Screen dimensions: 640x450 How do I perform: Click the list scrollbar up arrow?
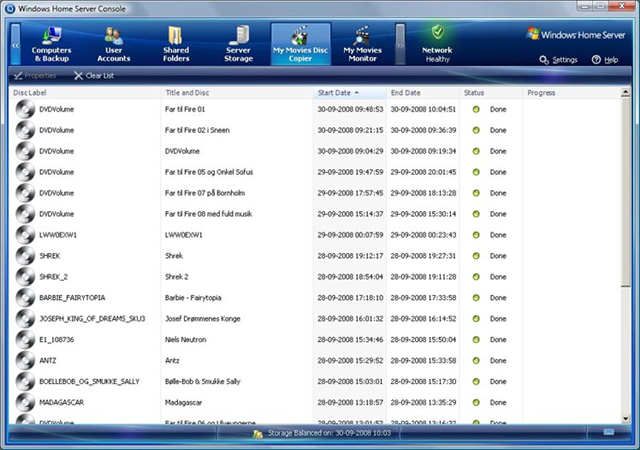625,93
